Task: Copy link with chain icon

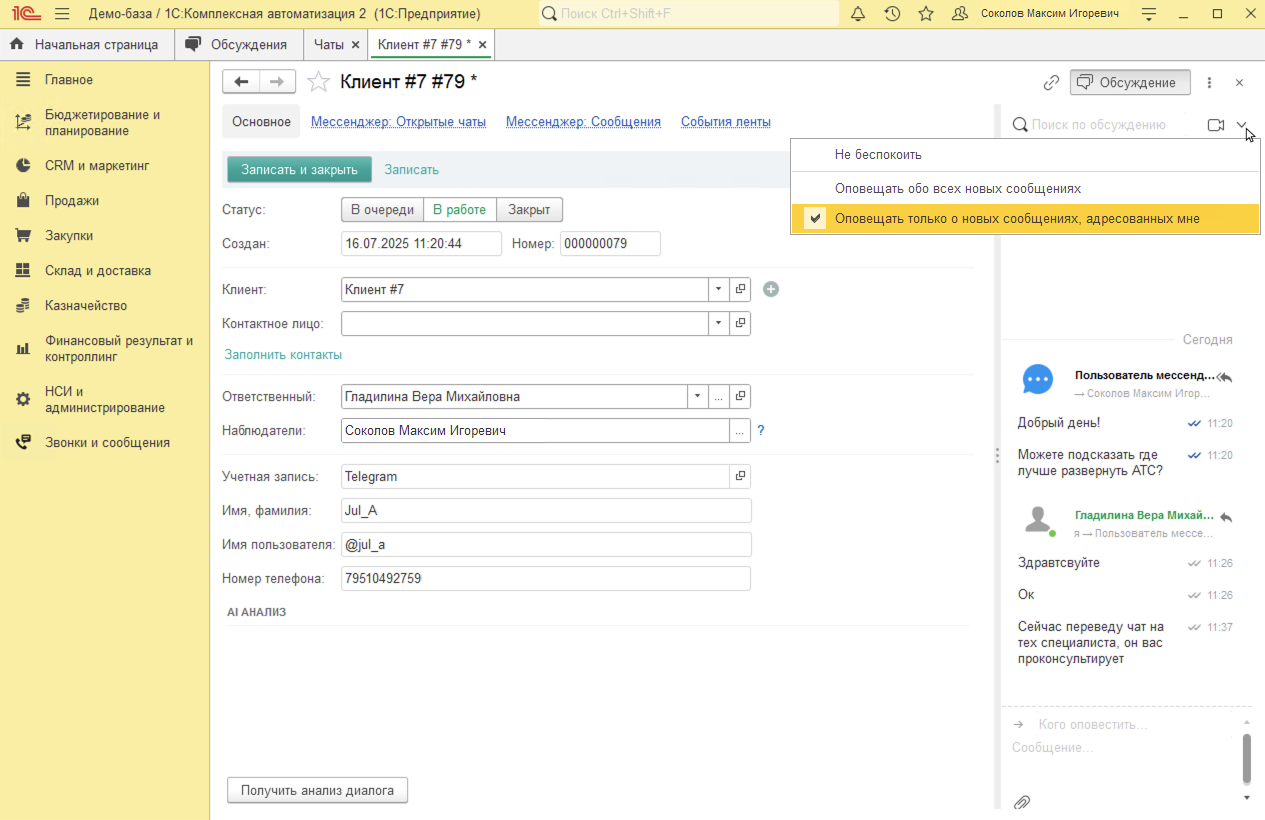Action: click(1051, 82)
